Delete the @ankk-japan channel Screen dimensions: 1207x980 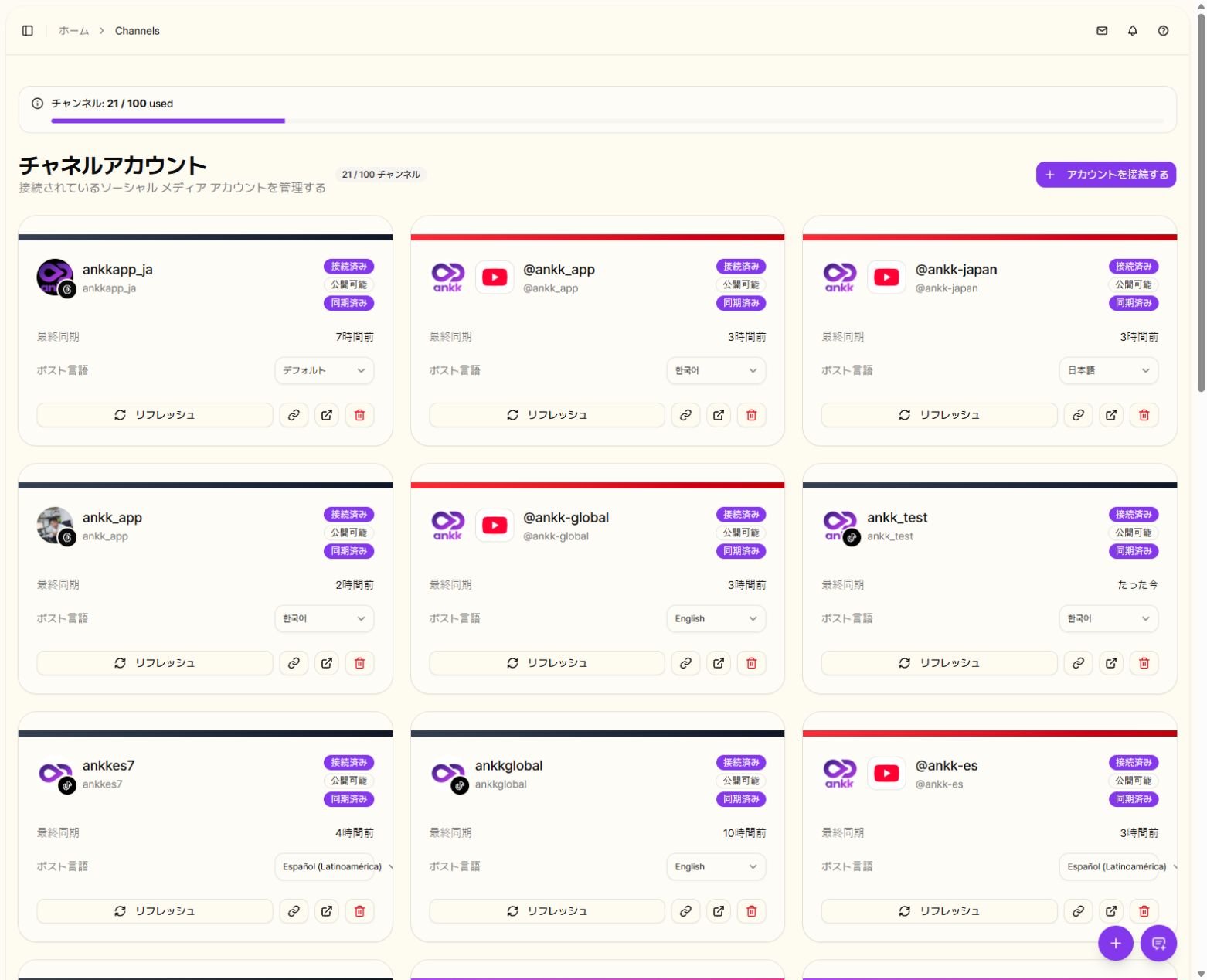pyautogui.click(x=1144, y=415)
